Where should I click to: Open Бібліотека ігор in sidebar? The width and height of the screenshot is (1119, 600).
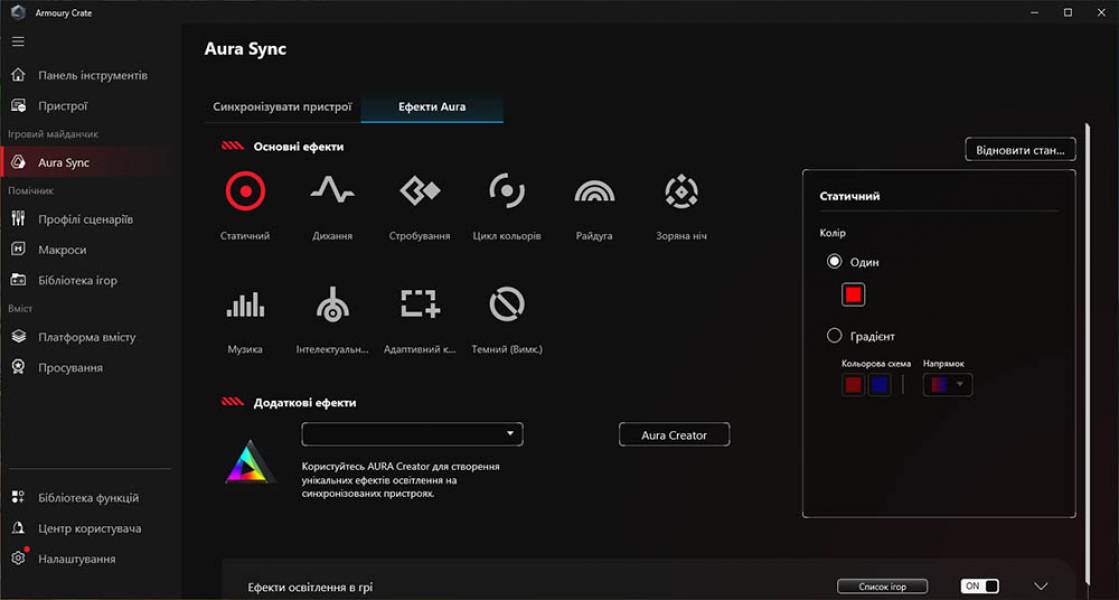coord(70,280)
